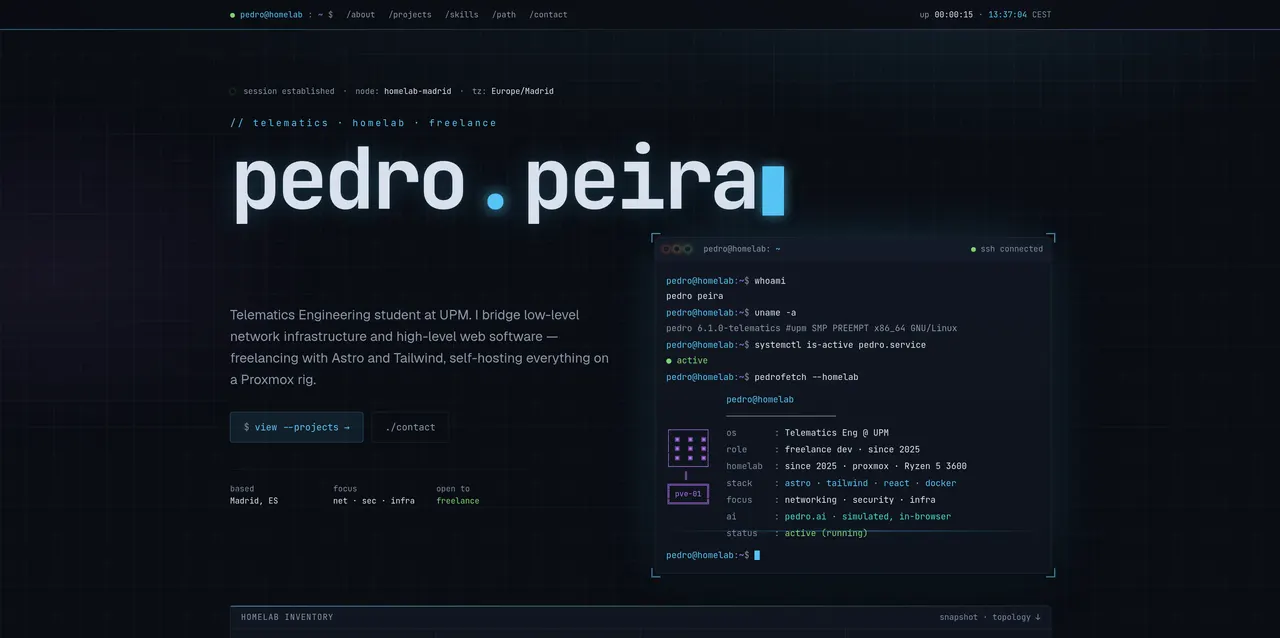The image size is (1280, 638).
Task: Click the proxmox · Ryzen 5 3600 homelab value
Action: click(x=909, y=466)
